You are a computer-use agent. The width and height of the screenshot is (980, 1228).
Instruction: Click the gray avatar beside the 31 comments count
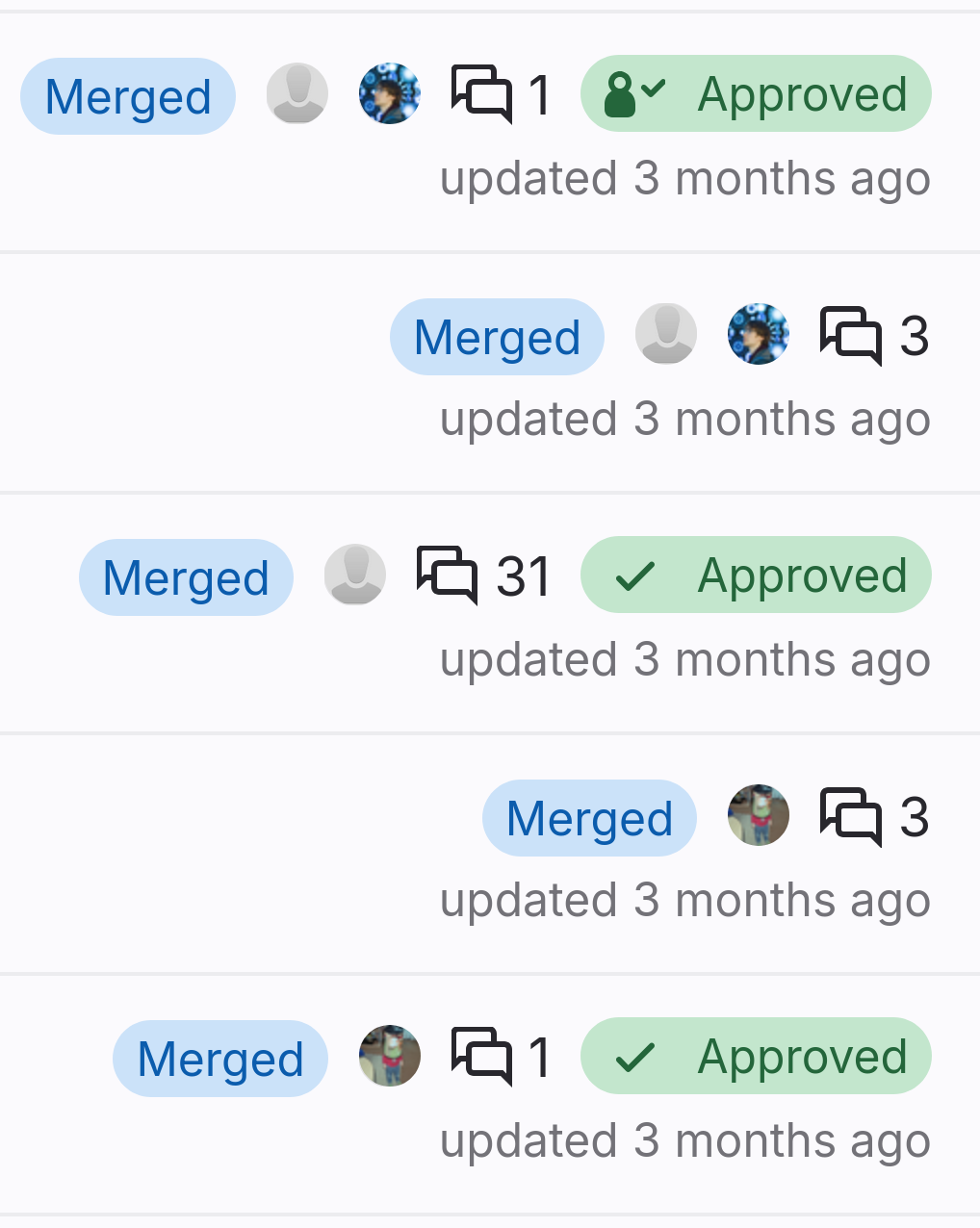pos(355,576)
